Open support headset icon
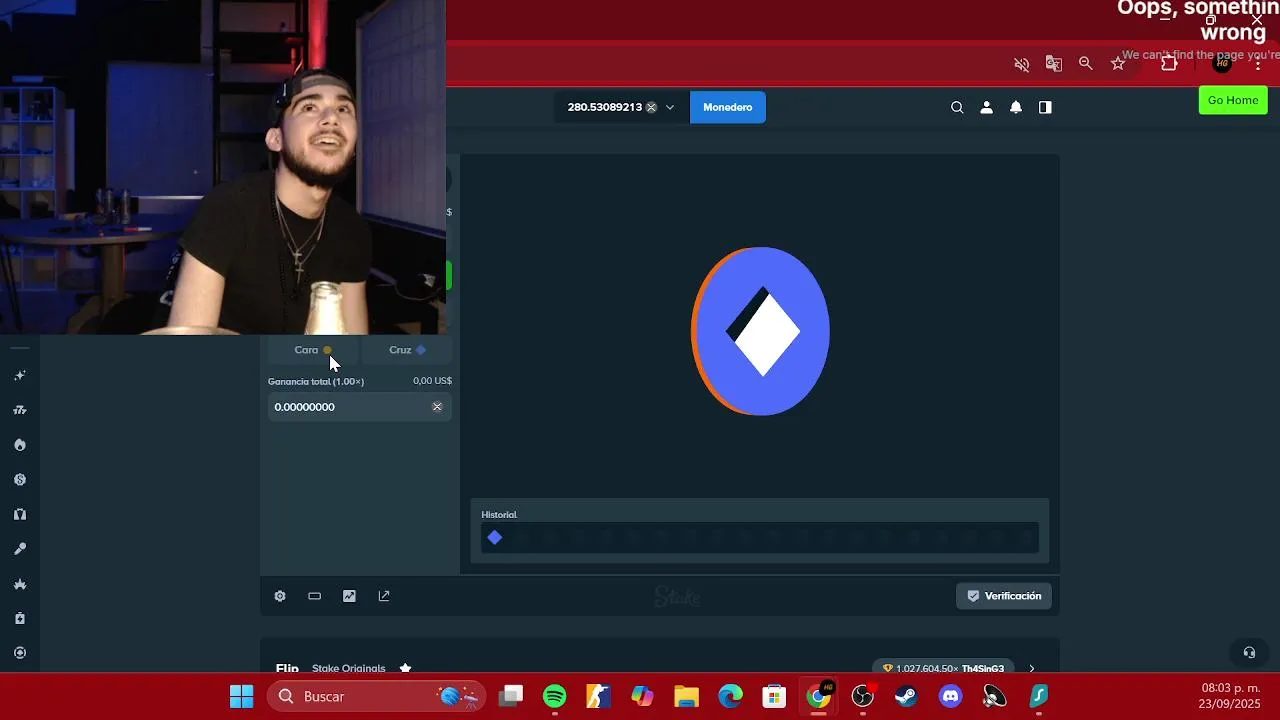1280x720 pixels. (1249, 652)
